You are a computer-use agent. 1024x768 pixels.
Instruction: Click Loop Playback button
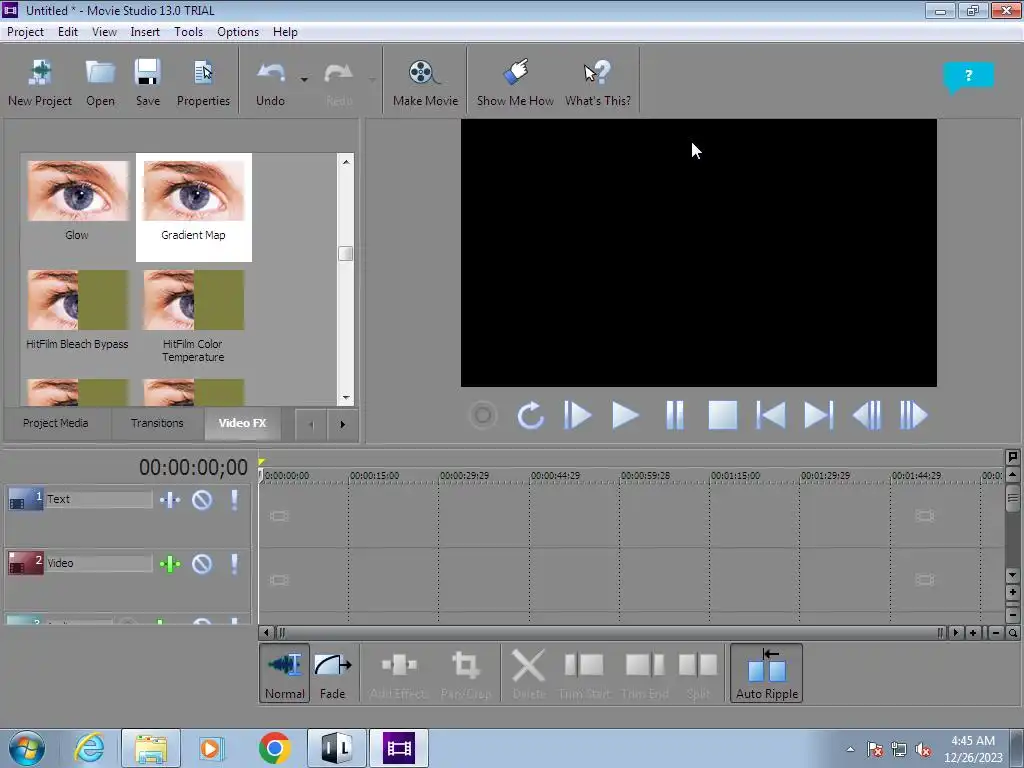tap(530, 415)
